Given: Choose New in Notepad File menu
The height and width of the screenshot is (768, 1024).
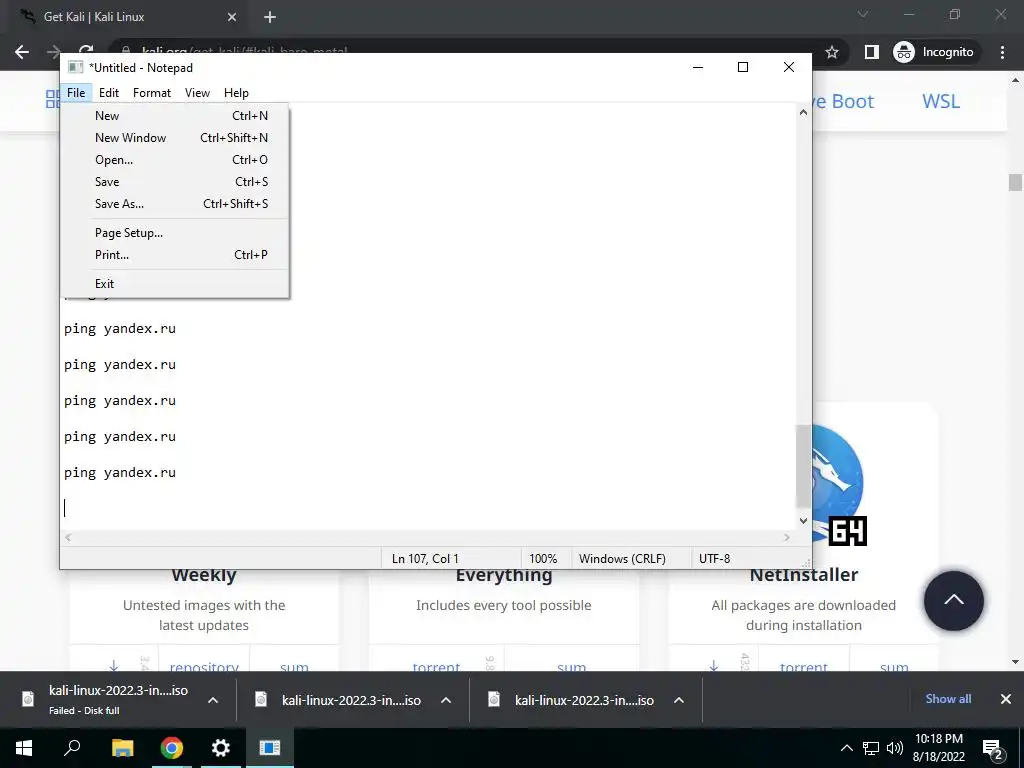Looking at the screenshot, I should (x=174, y=116).
